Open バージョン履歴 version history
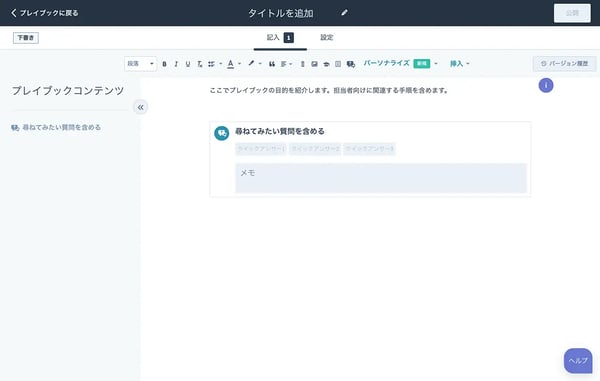This screenshot has width=600, height=381. click(x=564, y=64)
